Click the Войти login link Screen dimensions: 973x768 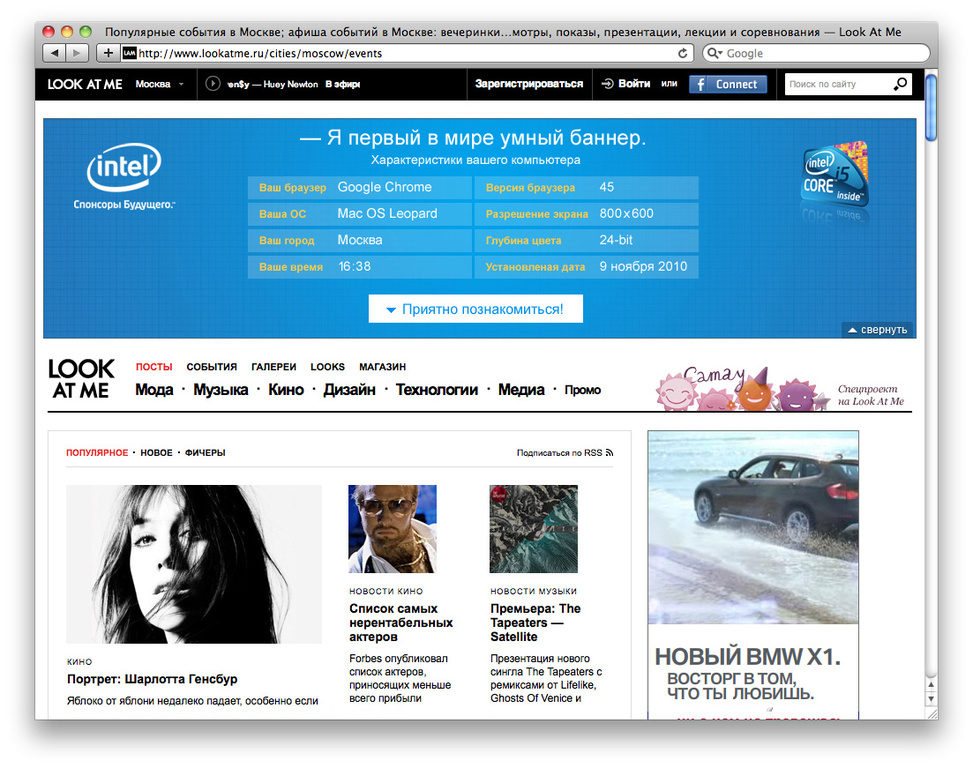pyautogui.click(x=627, y=84)
